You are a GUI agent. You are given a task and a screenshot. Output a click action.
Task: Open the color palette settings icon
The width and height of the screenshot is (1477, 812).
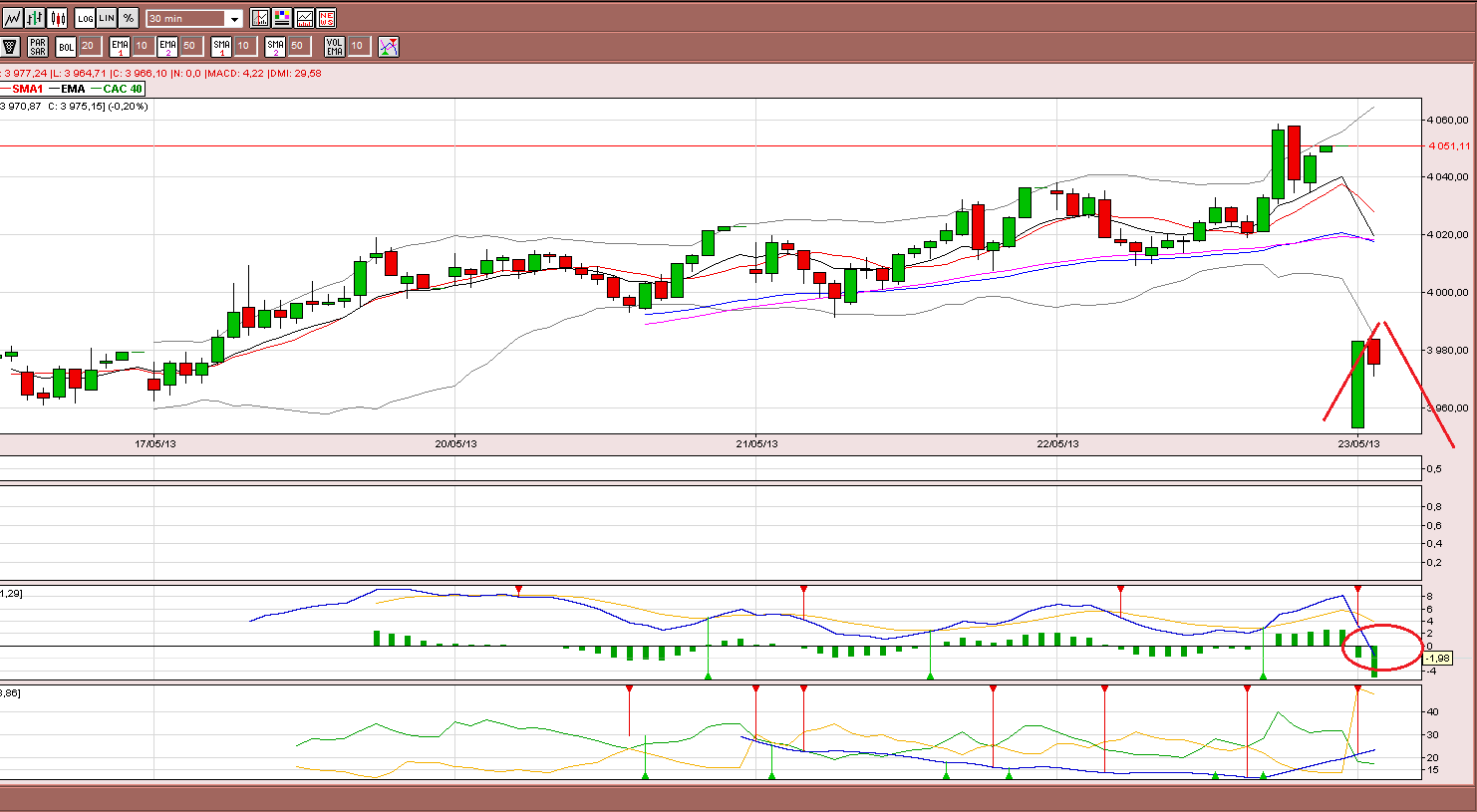pos(282,18)
